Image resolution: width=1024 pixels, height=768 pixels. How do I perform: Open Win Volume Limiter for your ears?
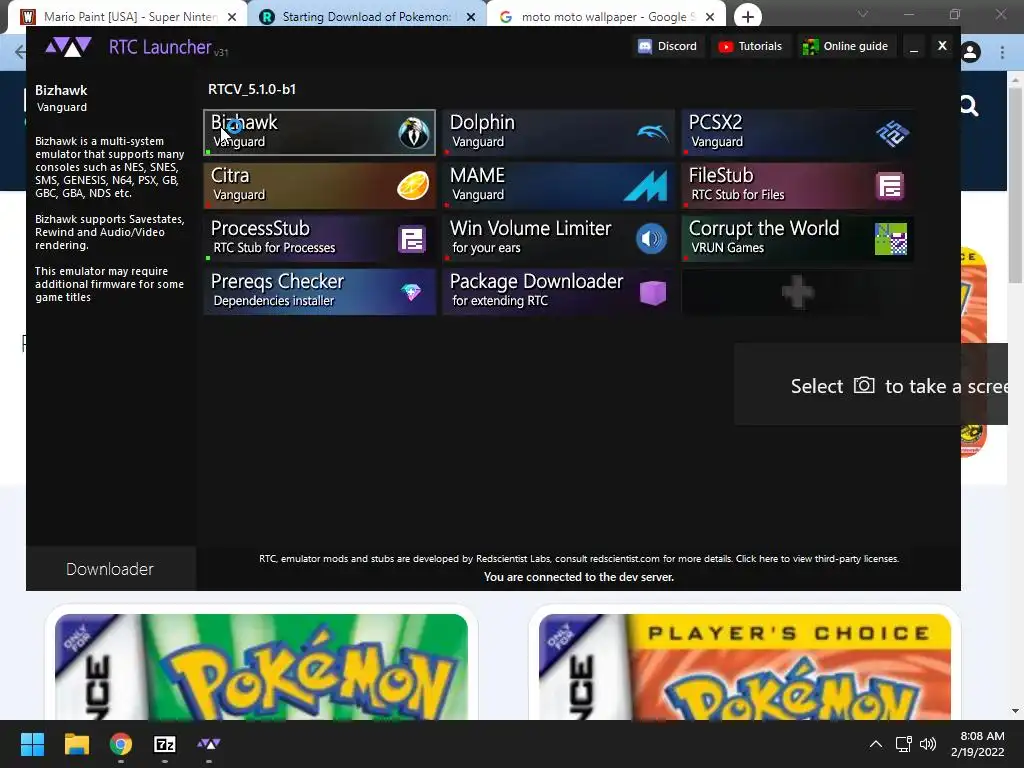558,238
